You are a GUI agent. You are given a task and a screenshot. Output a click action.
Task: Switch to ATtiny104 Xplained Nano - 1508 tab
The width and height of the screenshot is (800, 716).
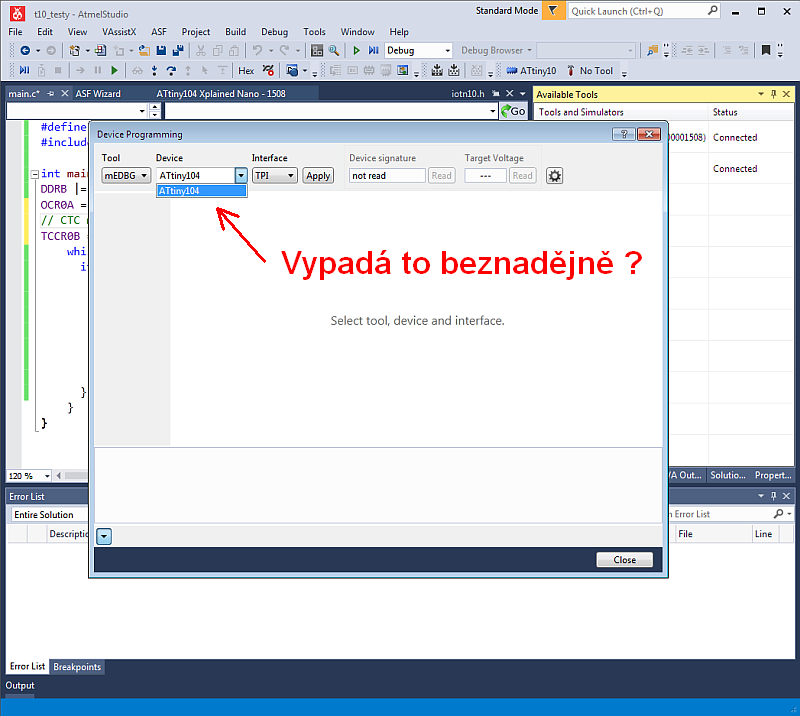tap(221, 93)
